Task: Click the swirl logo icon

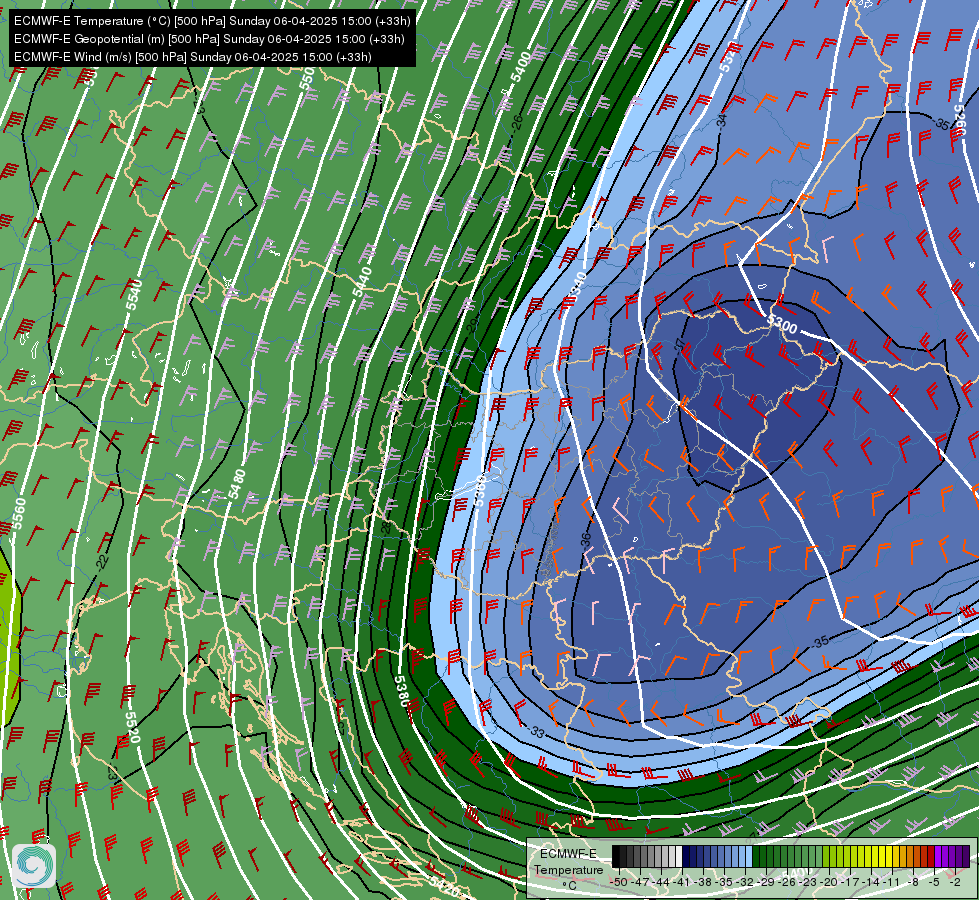Action: [34, 866]
